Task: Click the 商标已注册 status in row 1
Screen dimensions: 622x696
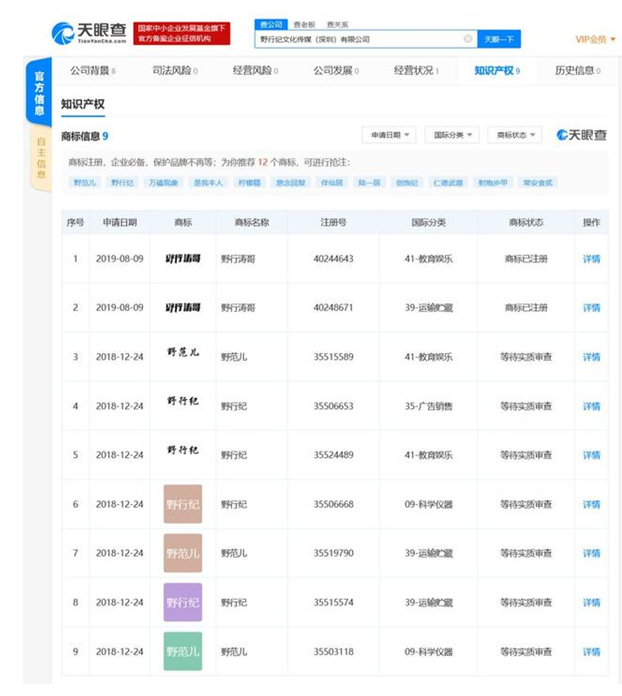Action: click(526, 259)
